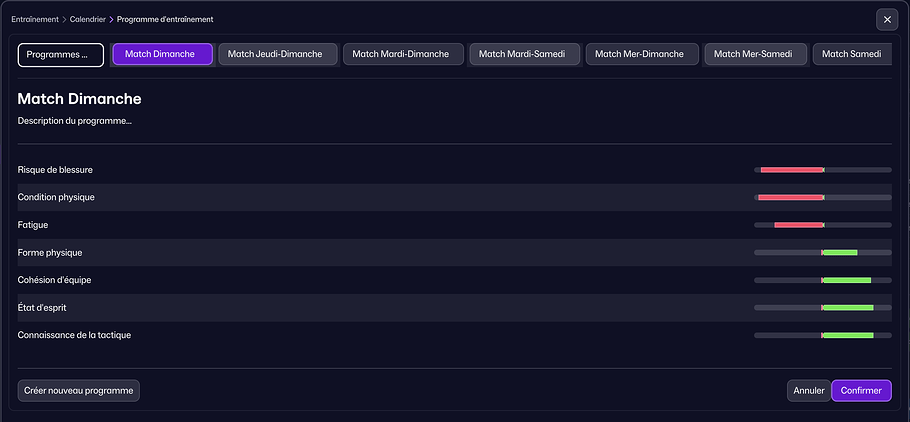
Task: Click the Entraînement breadcrumb link
Action: point(35,19)
